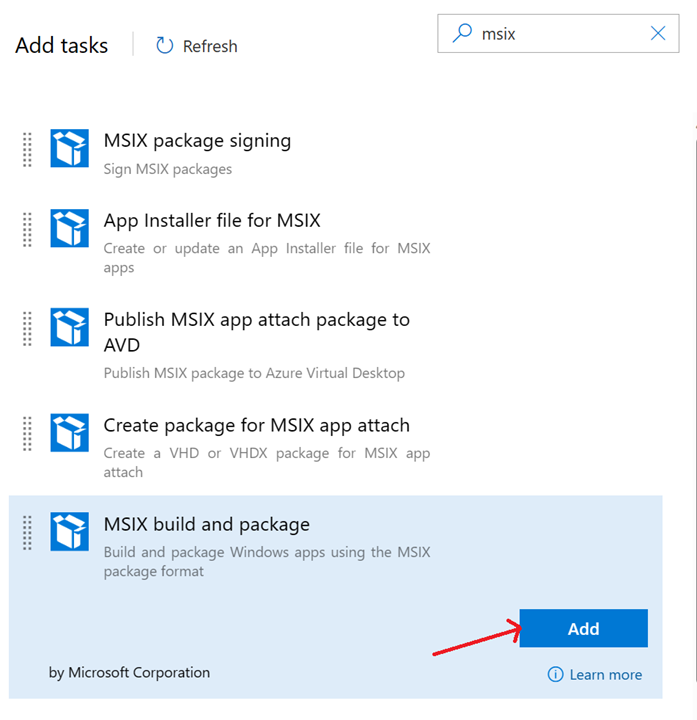Click the magnifier icon in search box
Screen dimensions: 697x720
click(x=462, y=33)
